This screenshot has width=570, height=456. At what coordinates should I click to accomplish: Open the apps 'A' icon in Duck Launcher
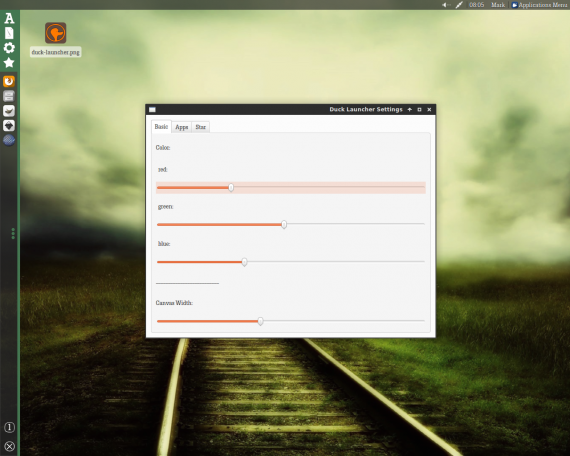click(9, 18)
